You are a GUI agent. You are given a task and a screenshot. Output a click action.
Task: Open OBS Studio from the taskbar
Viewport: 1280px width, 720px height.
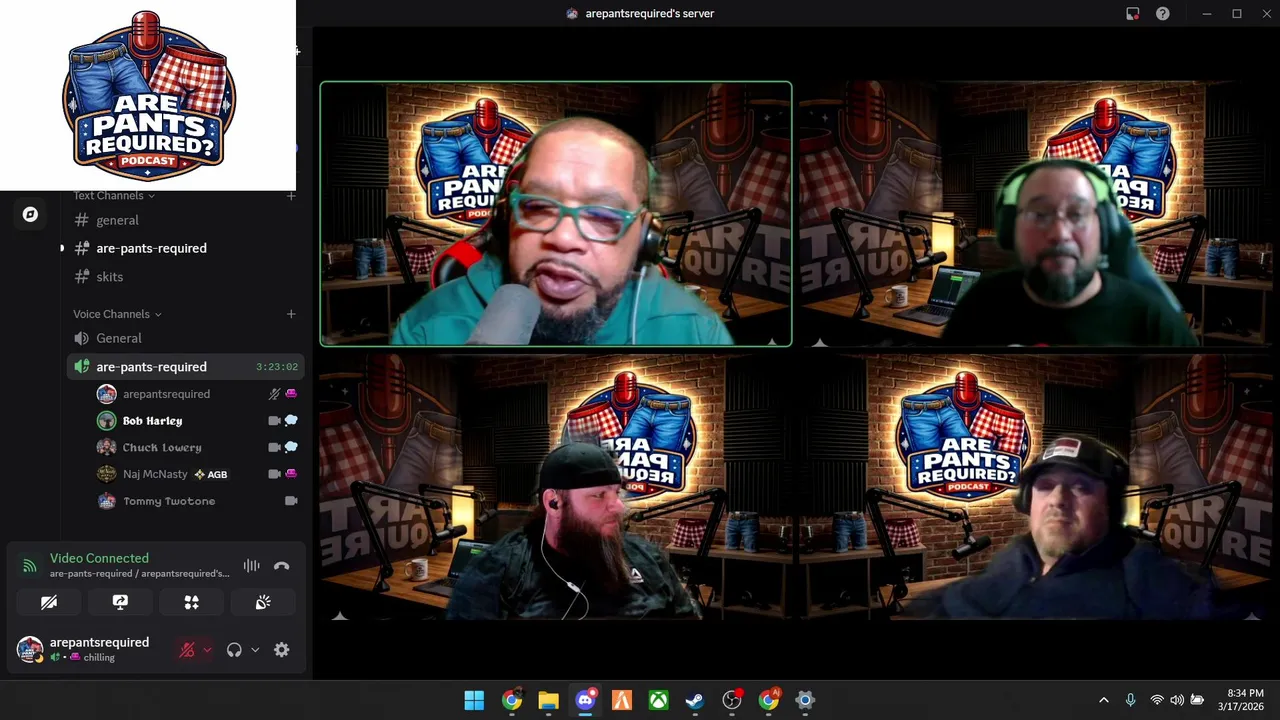tap(732, 700)
